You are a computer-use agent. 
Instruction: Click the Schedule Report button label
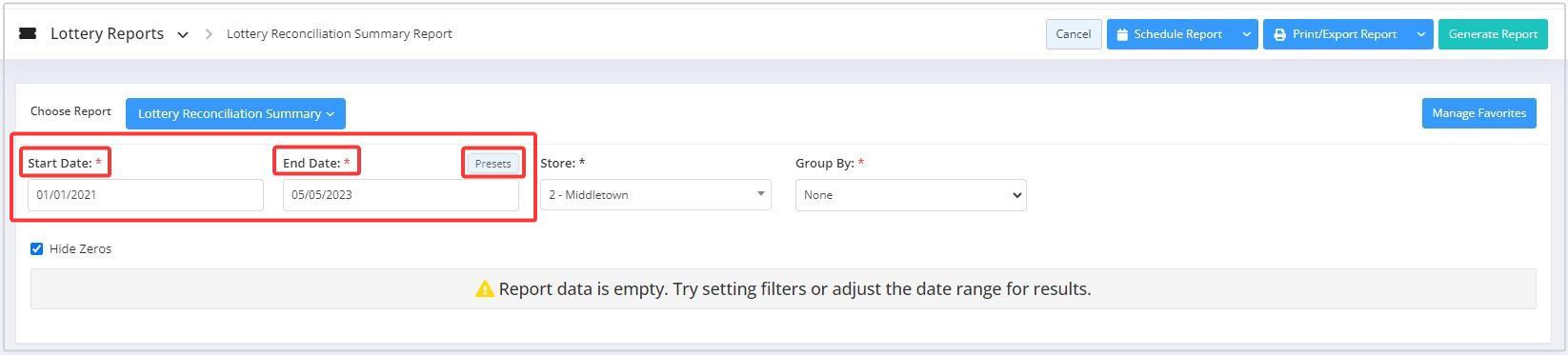[x=1177, y=34]
